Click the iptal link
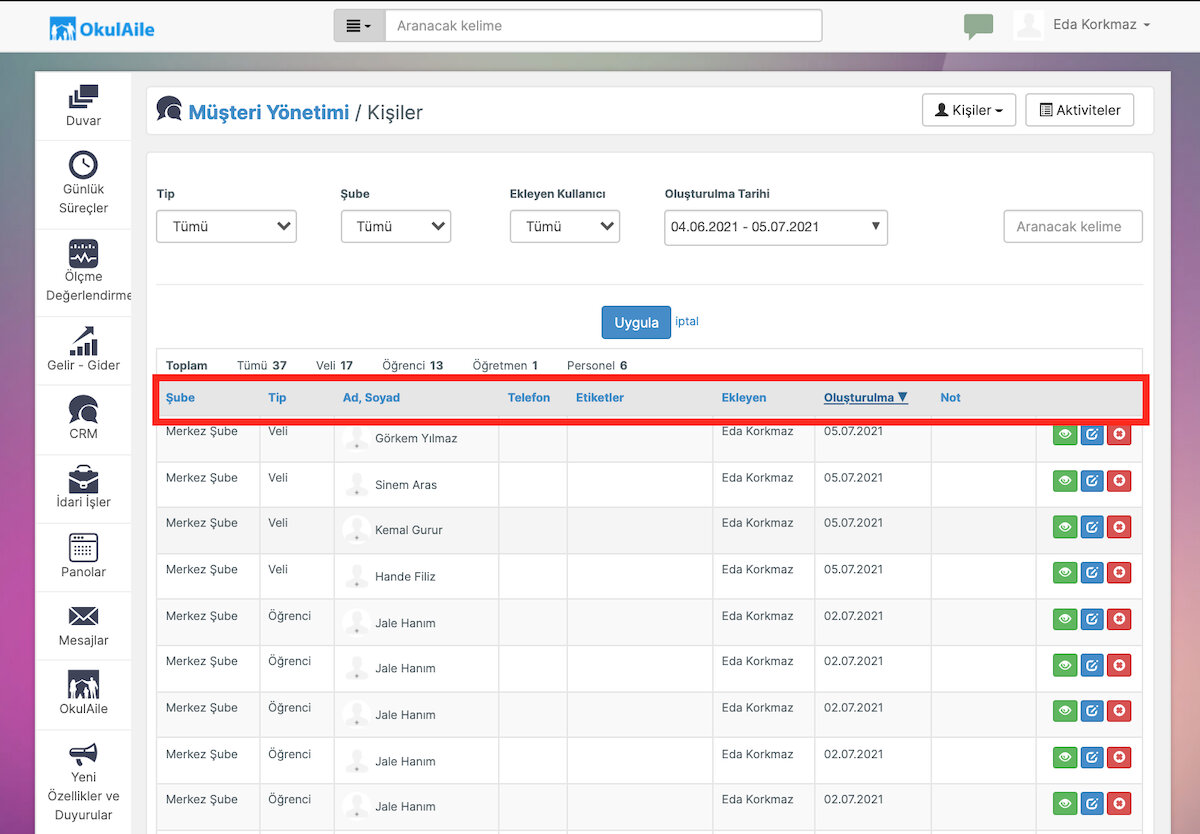The image size is (1200, 834). (687, 321)
